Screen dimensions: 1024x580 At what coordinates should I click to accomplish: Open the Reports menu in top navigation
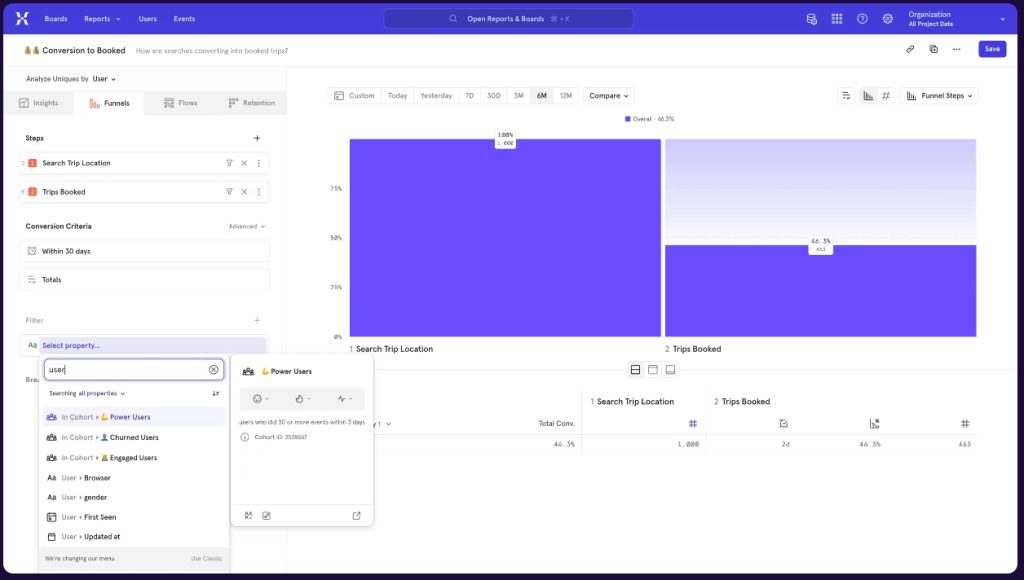102,19
